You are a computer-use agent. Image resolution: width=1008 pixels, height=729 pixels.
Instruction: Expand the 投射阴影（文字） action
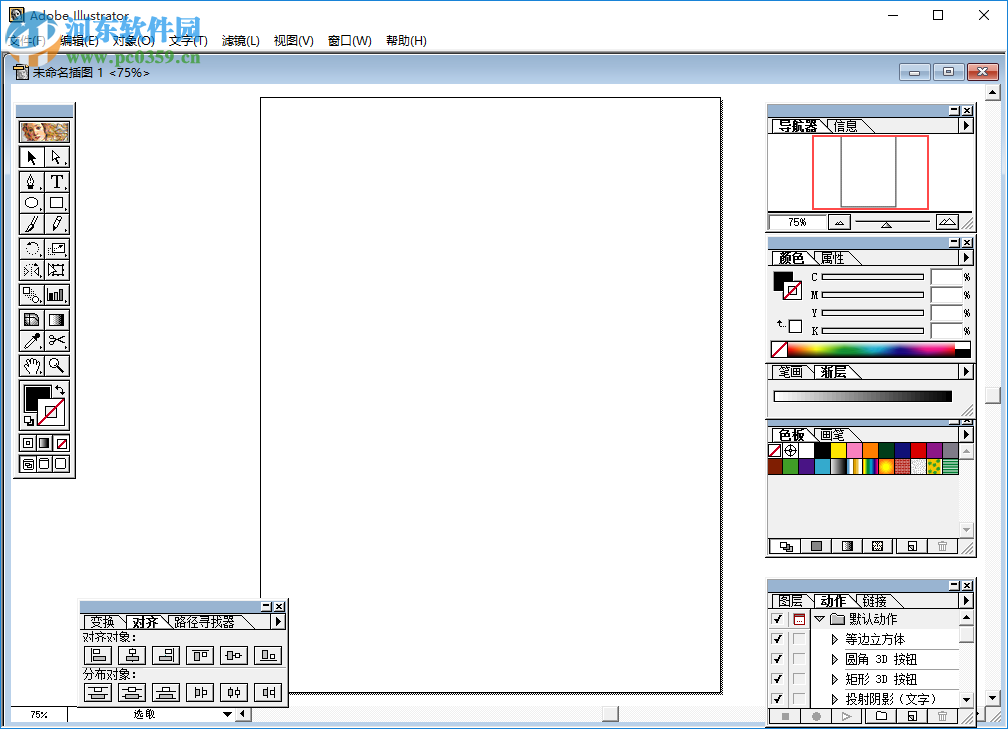tap(835, 697)
